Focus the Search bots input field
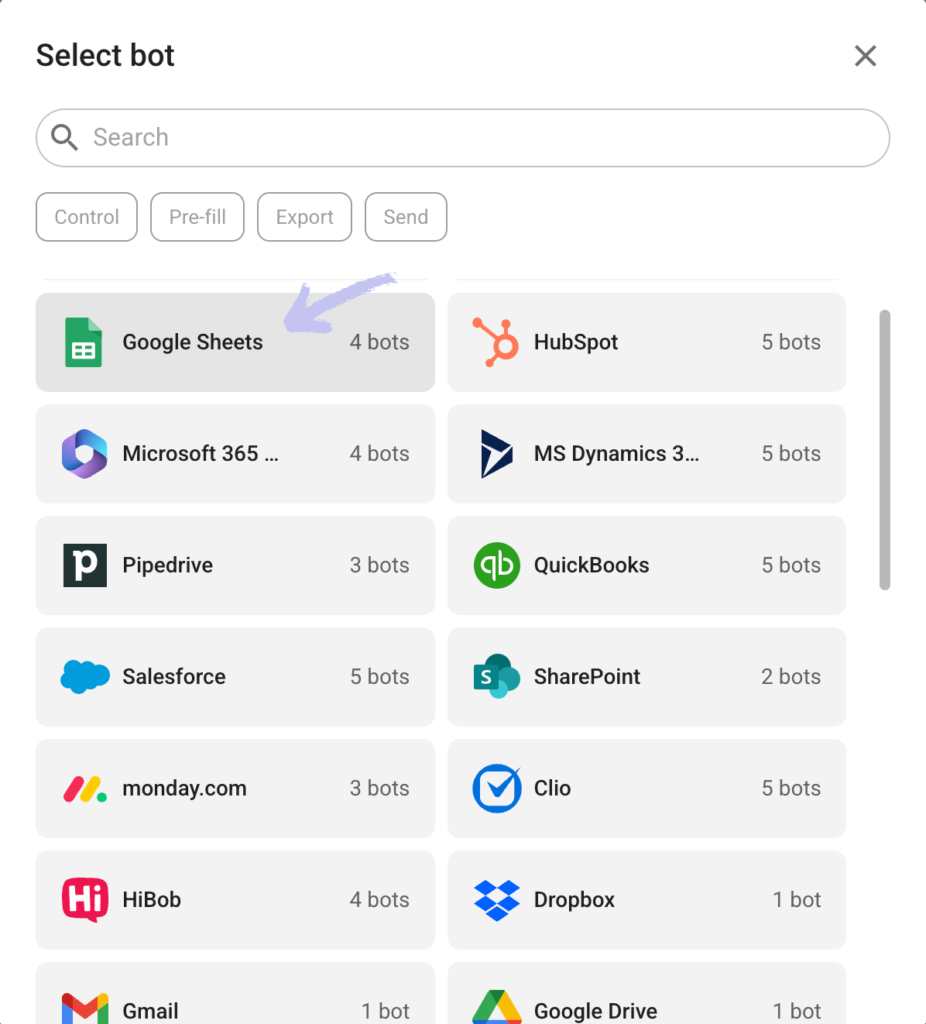 (462, 138)
